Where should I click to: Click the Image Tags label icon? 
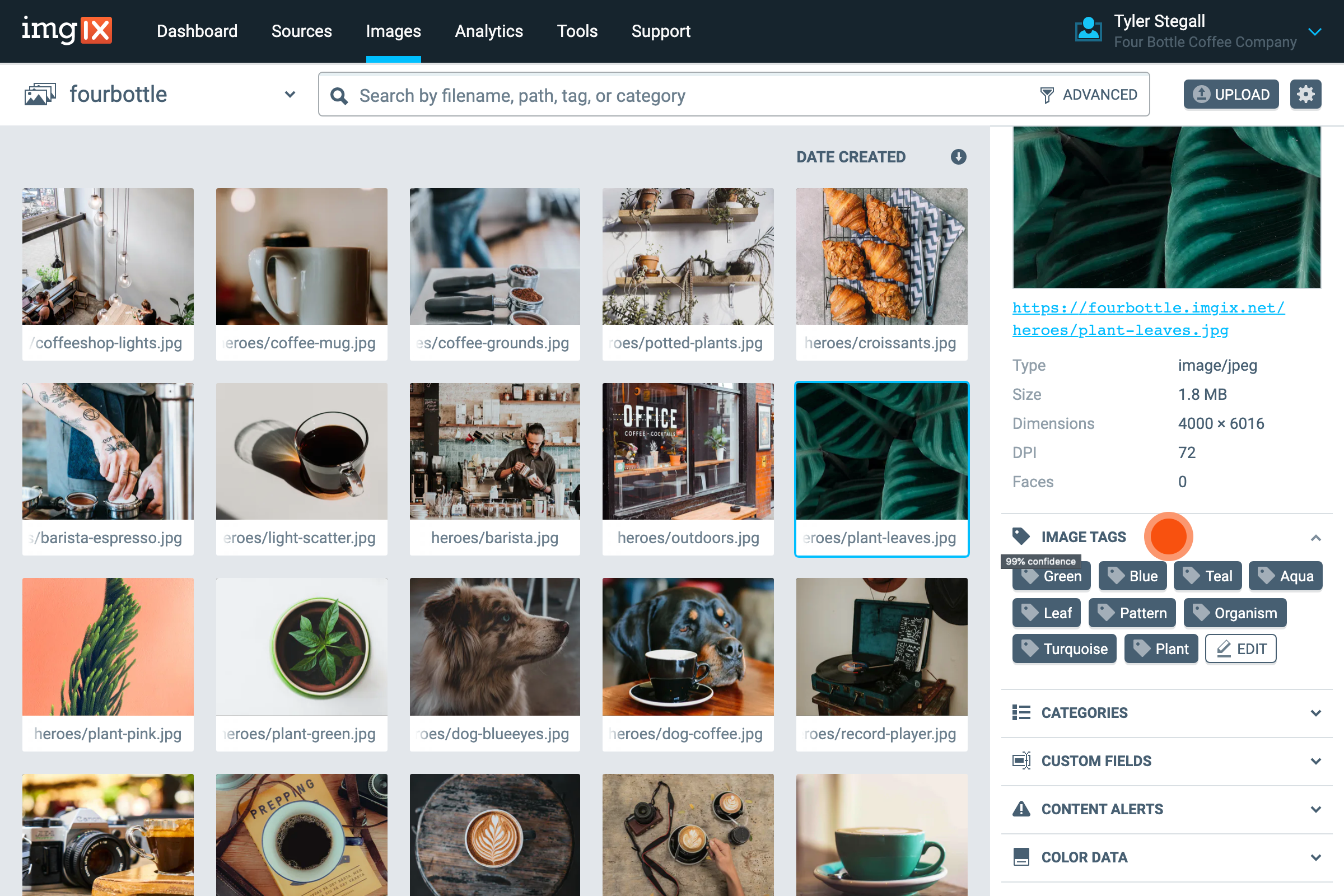1020,536
